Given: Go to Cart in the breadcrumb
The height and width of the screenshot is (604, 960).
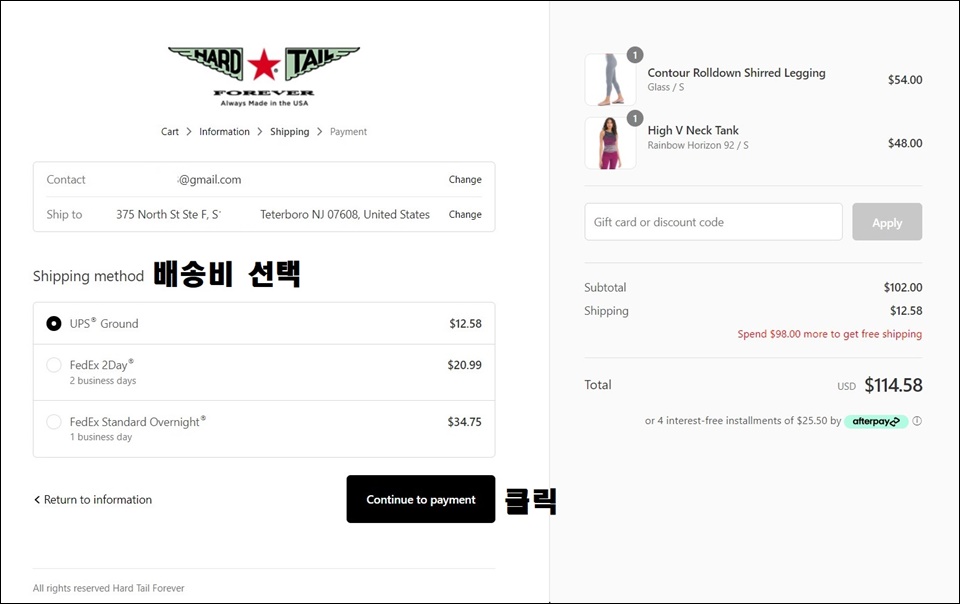Looking at the screenshot, I should pos(170,132).
